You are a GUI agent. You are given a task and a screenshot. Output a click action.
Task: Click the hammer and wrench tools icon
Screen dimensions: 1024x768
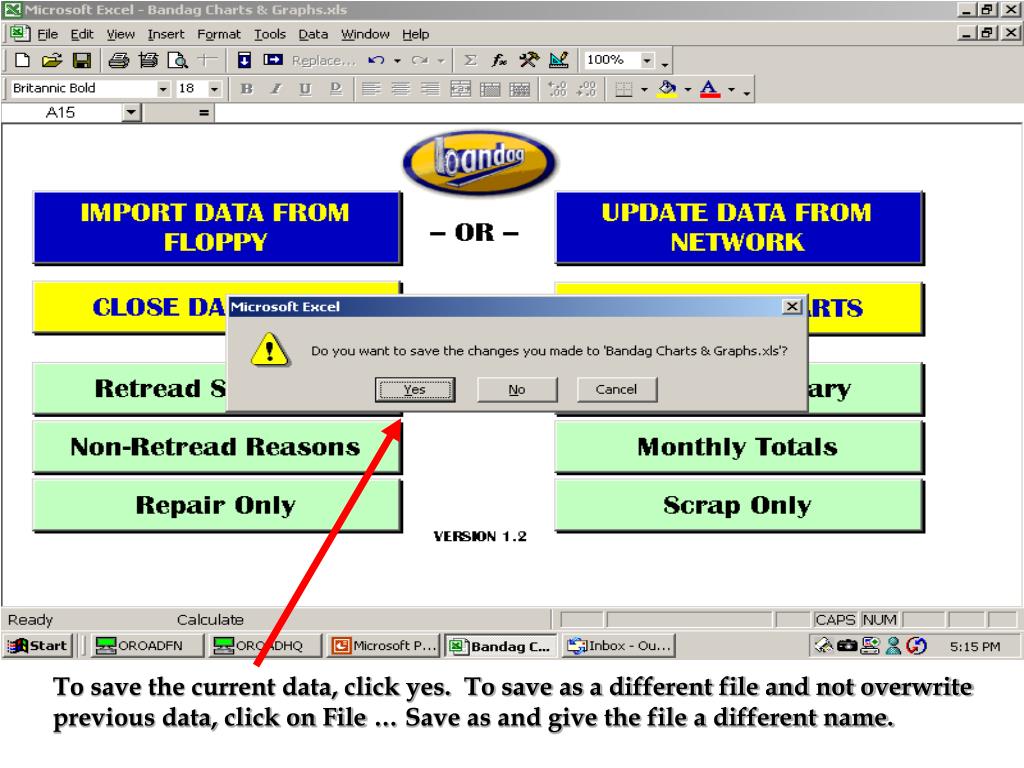click(529, 60)
